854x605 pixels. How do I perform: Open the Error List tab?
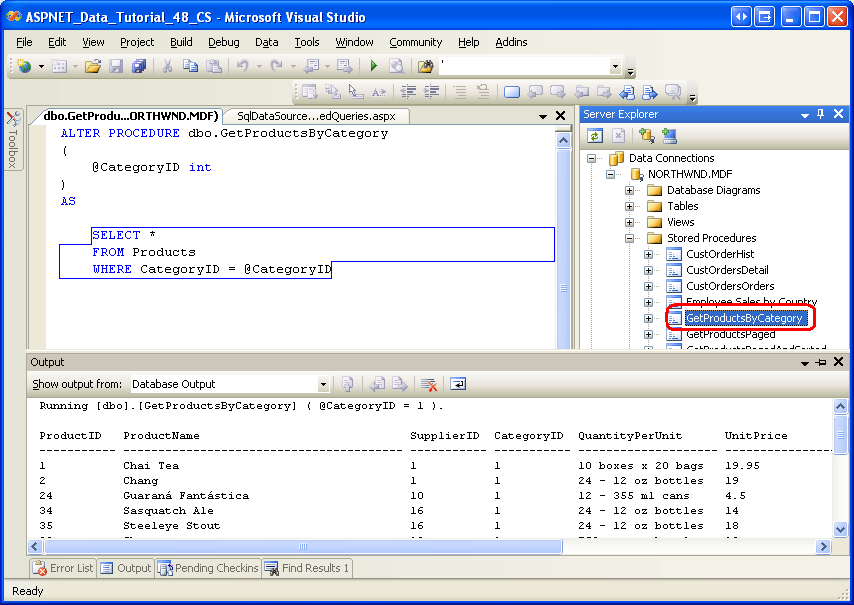63,568
